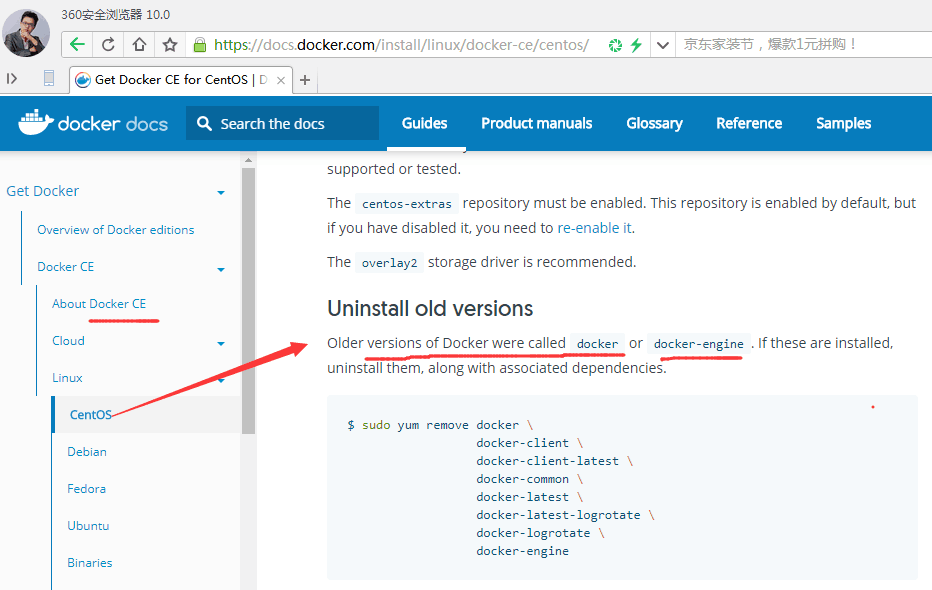Viewport: 932px width, 590px height.
Task: Click the search magnifier icon
Action: tap(204, 123)
